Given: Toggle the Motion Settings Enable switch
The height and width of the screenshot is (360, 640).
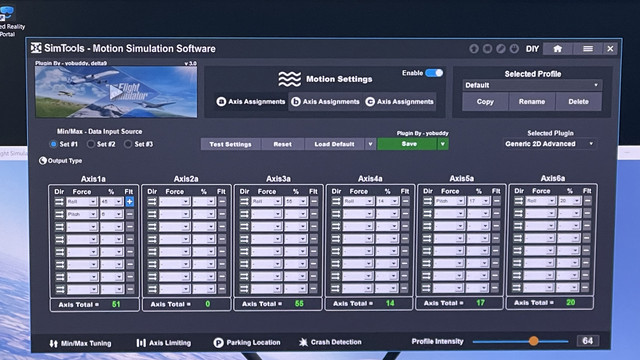Looking at the screenshot, I should coord(434,73).
